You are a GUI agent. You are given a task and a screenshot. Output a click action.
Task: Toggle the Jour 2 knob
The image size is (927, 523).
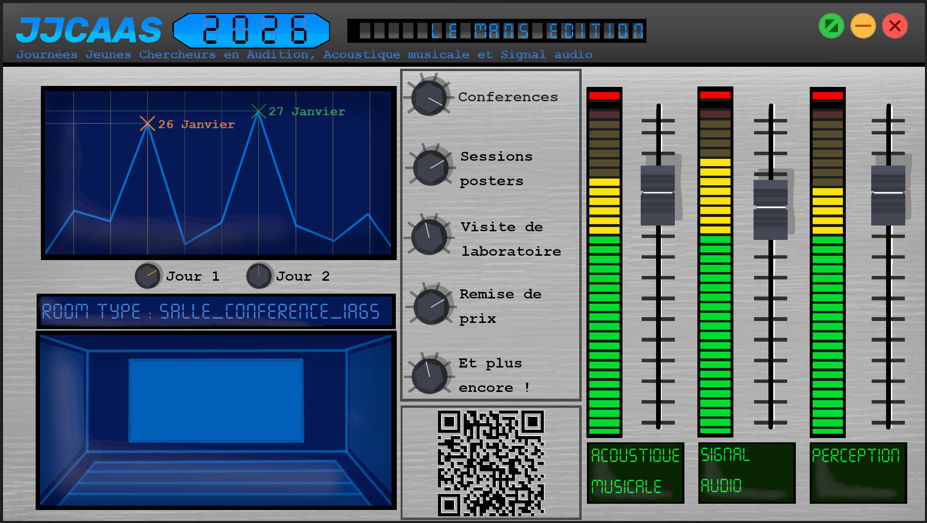pos(259,276)
